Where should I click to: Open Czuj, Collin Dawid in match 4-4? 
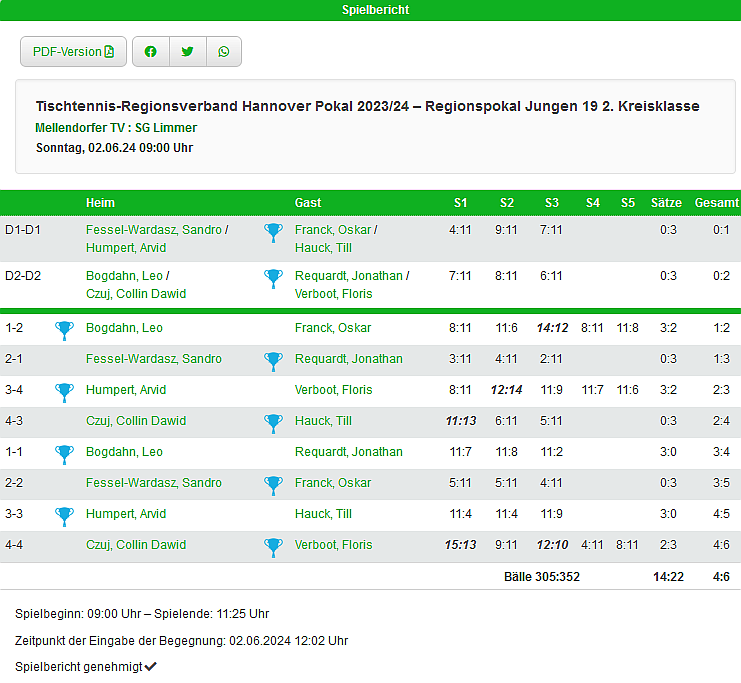(x=135, y=545)
